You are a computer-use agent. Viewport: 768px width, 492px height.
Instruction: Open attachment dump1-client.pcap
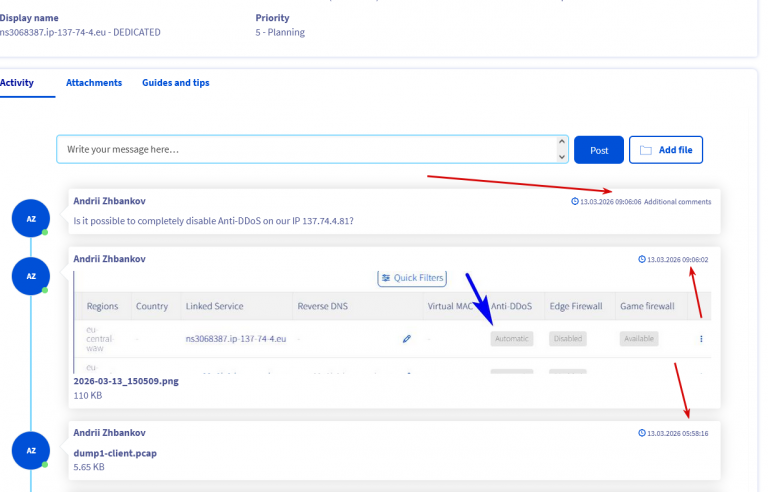point(115,453)
